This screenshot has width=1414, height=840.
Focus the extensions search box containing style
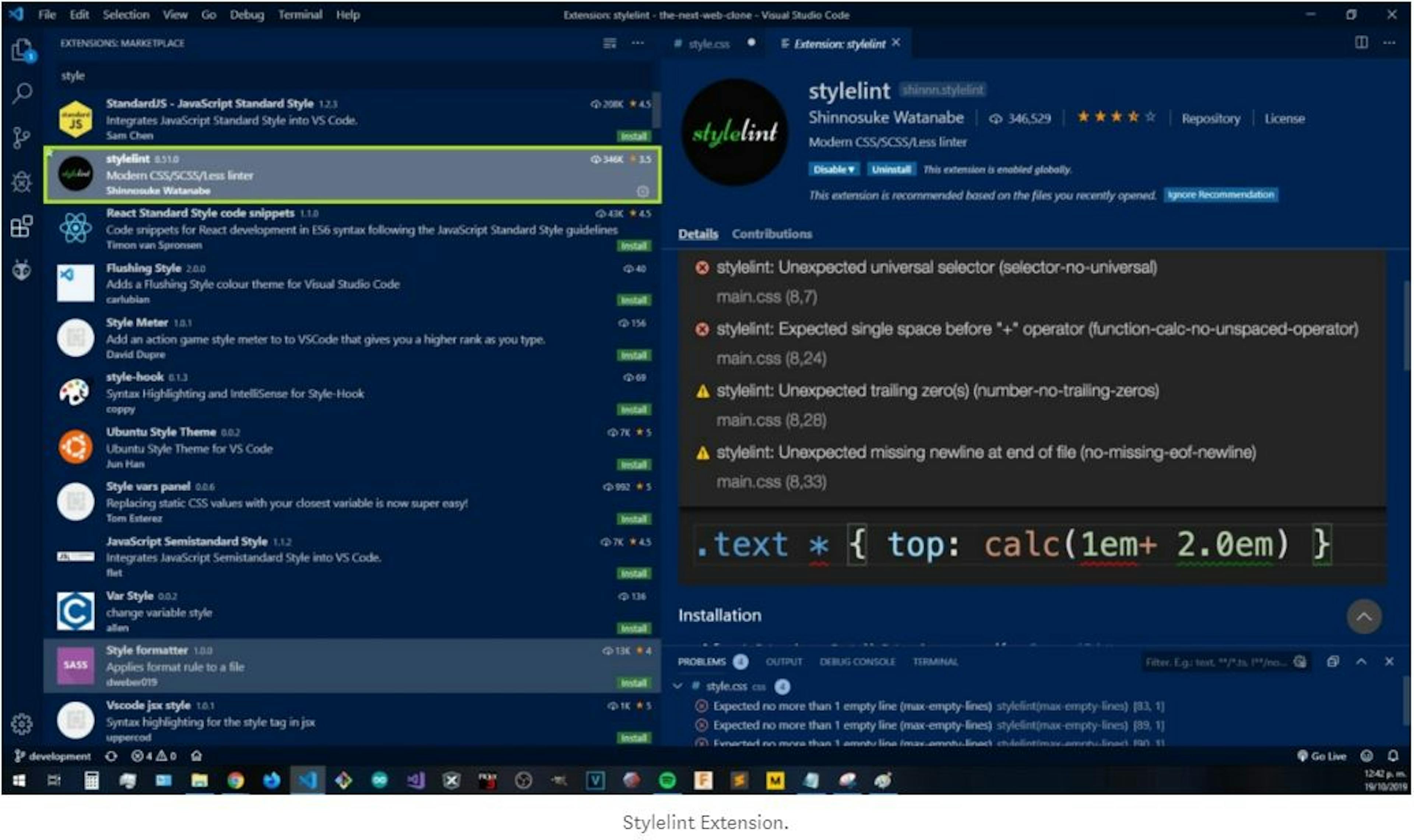point(353,76)
